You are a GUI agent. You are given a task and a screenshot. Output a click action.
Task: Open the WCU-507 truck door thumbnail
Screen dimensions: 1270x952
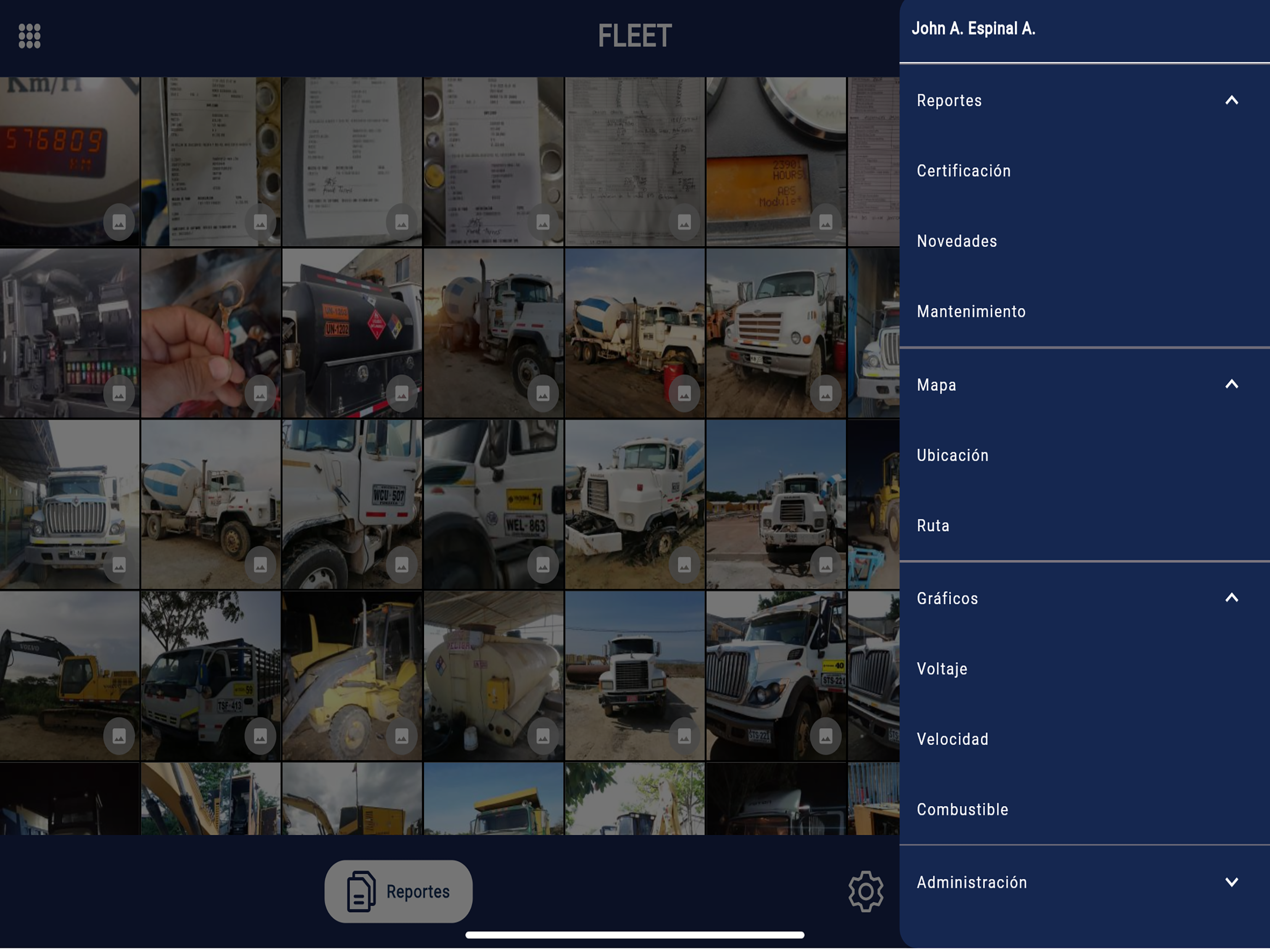point(352,505)
